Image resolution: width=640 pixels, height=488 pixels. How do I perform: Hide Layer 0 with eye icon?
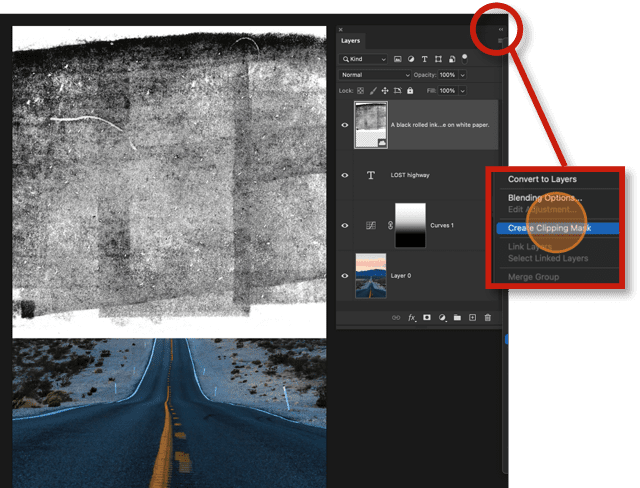(345, 274)
